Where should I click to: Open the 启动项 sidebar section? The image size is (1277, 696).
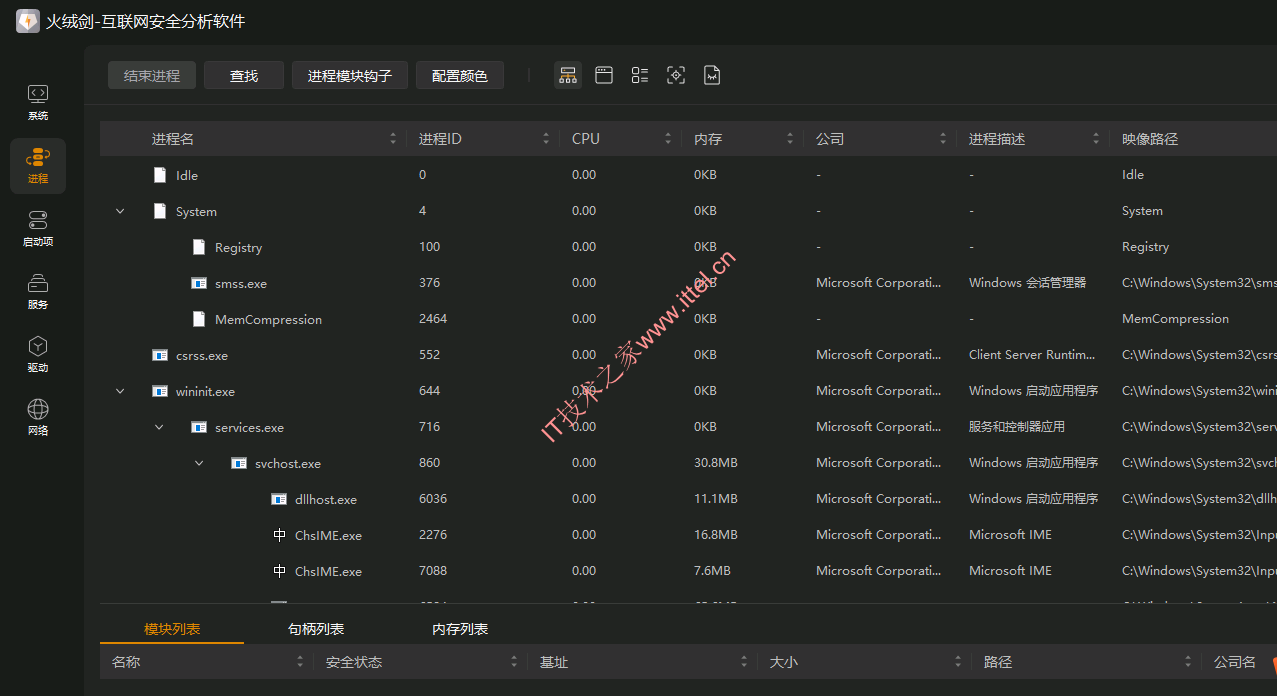(x=38, y=229)
